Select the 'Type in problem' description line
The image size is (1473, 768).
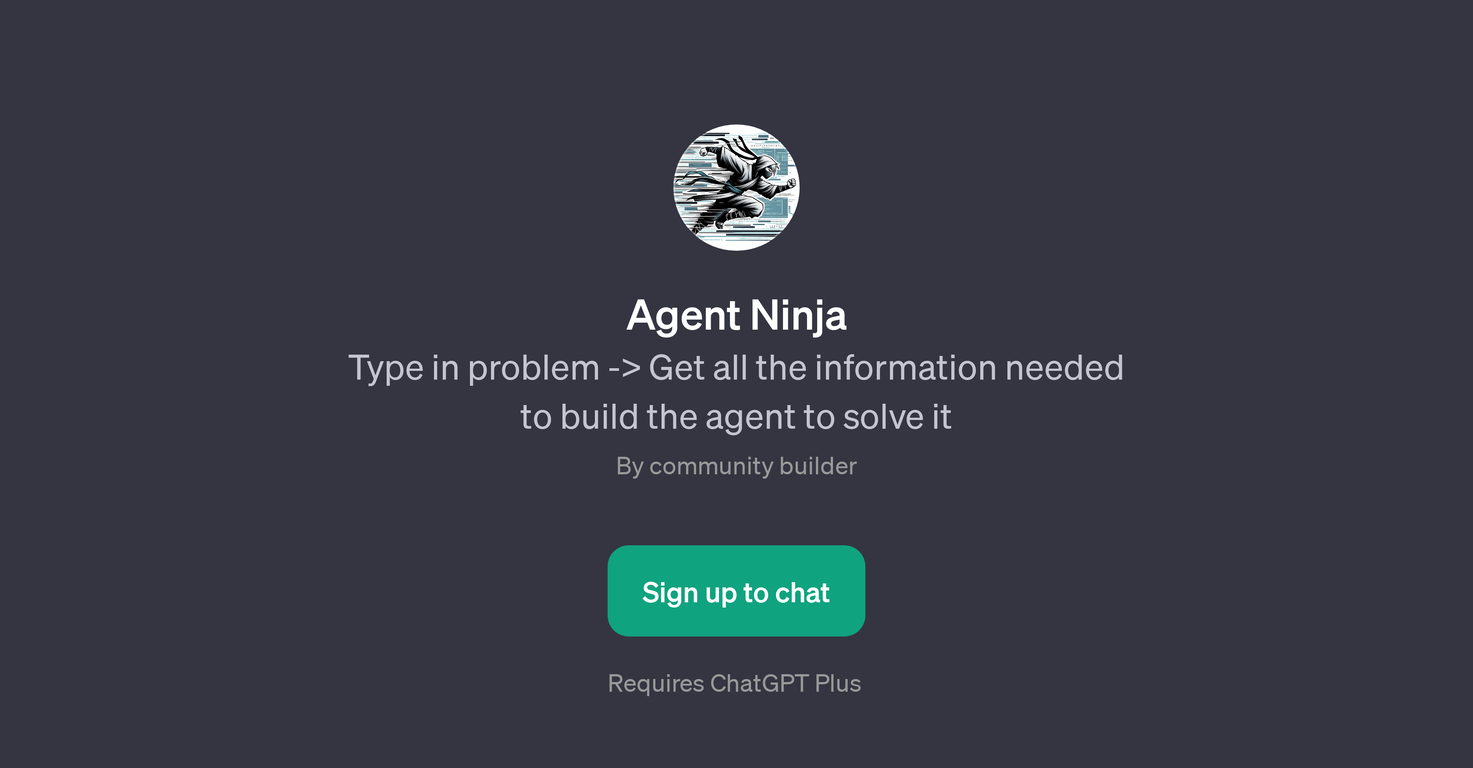click(x=736, y=368)
